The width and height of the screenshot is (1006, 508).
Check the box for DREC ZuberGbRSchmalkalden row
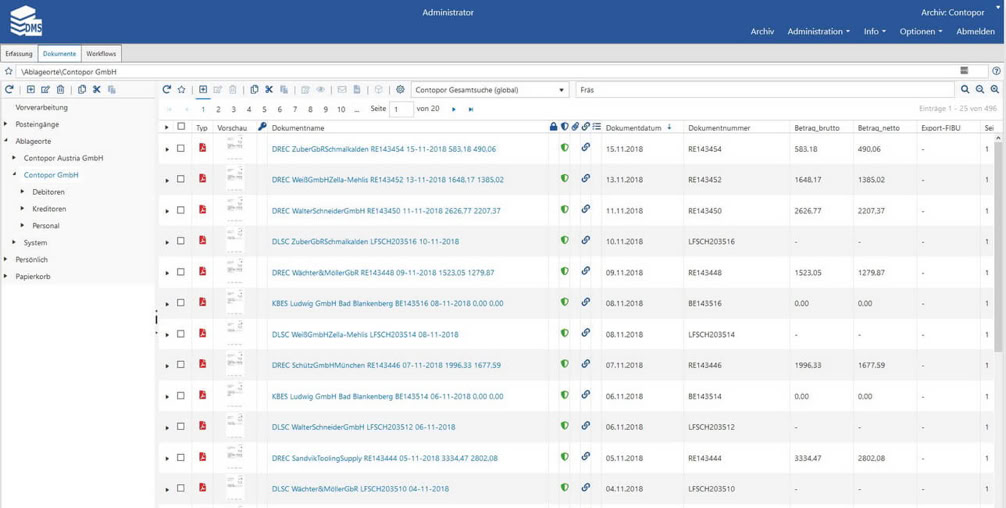tap(181, 149)
